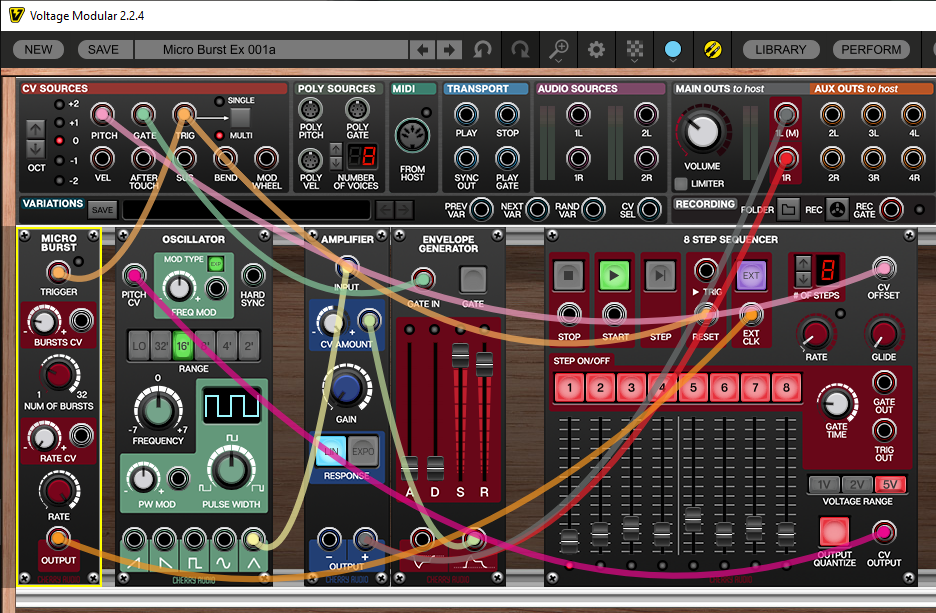936x613 pixels.
Task: Click the top toolbar SAVE button
Action: pyautogui.click(x=103, y=50)
